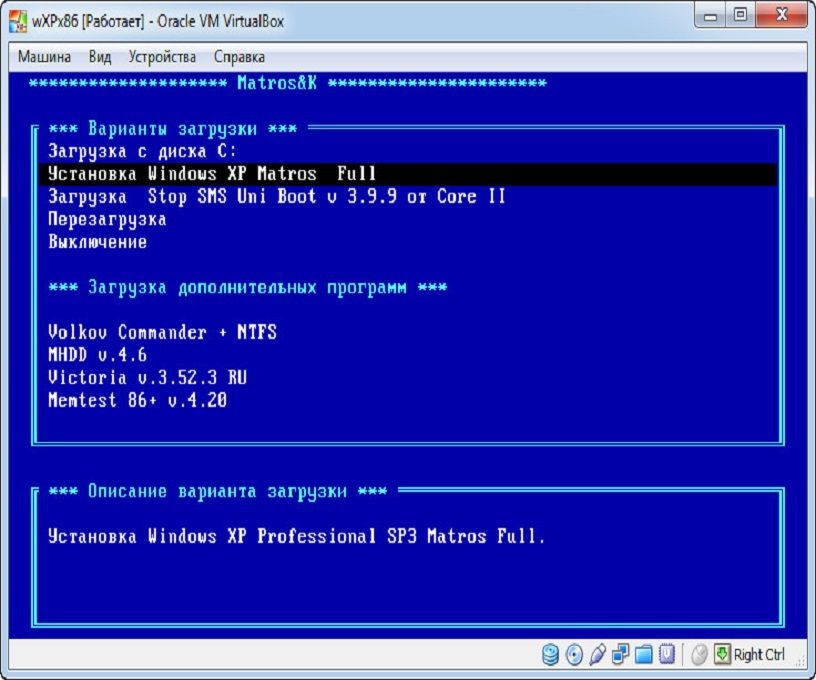The height and width of the screenshot is (680, 816).
Task: Choose Выключение in the boot menu
Action: click(95, 240)
